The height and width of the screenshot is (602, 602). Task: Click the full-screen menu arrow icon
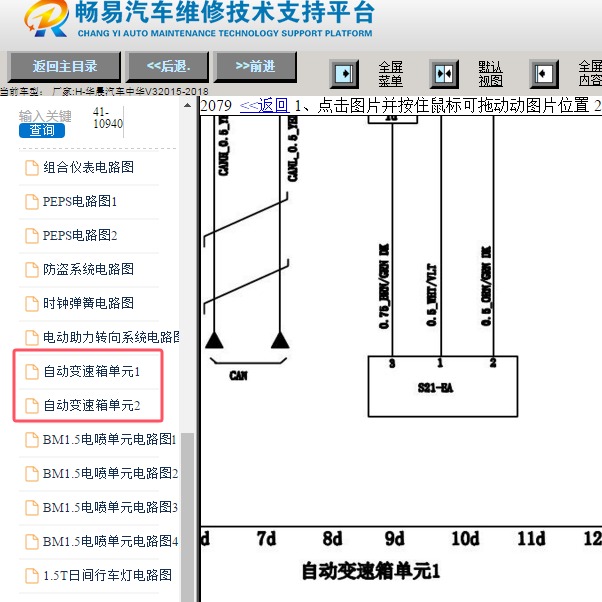click(344, 74)
